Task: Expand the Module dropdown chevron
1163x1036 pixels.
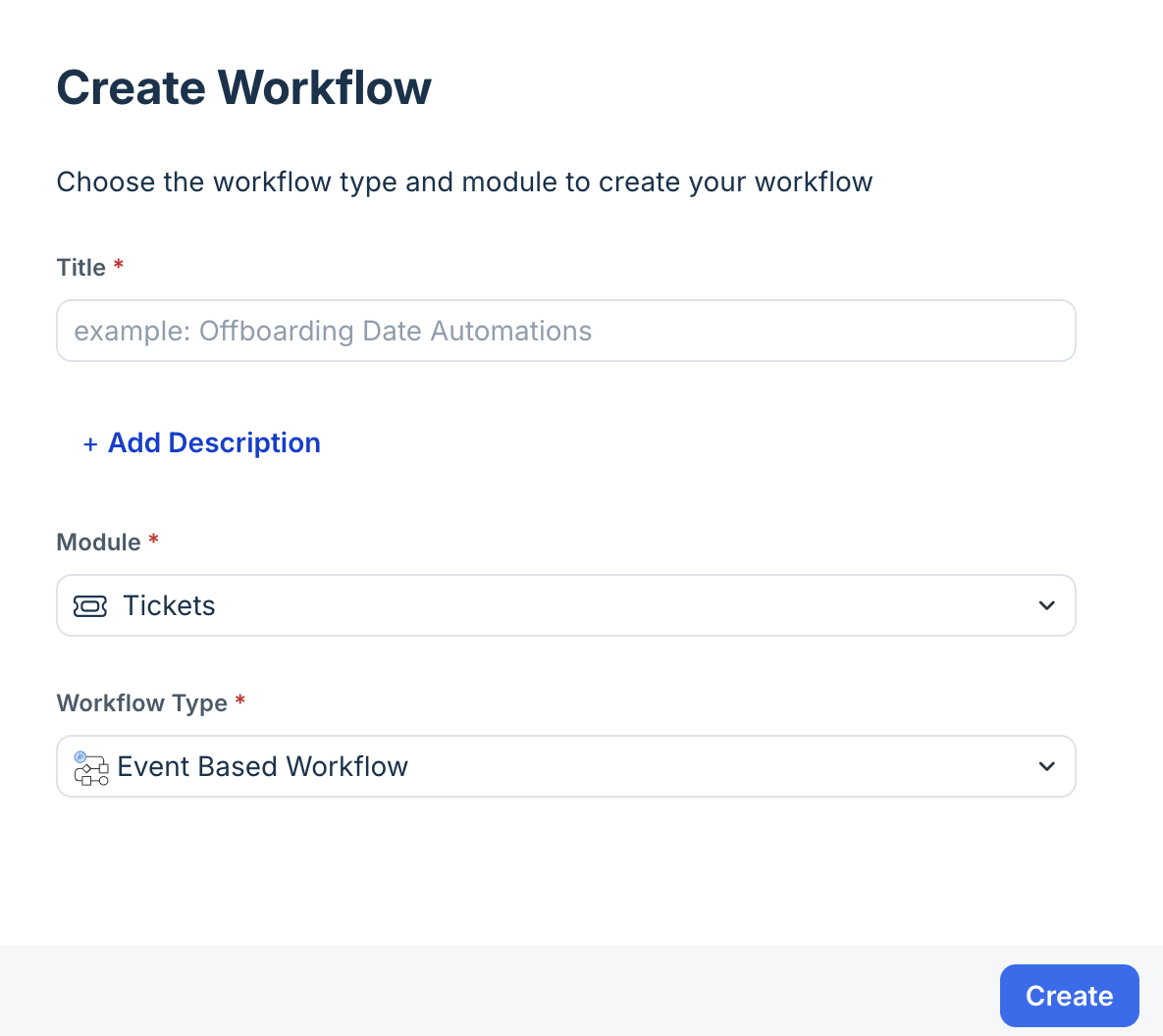Action: (1046, 605)
